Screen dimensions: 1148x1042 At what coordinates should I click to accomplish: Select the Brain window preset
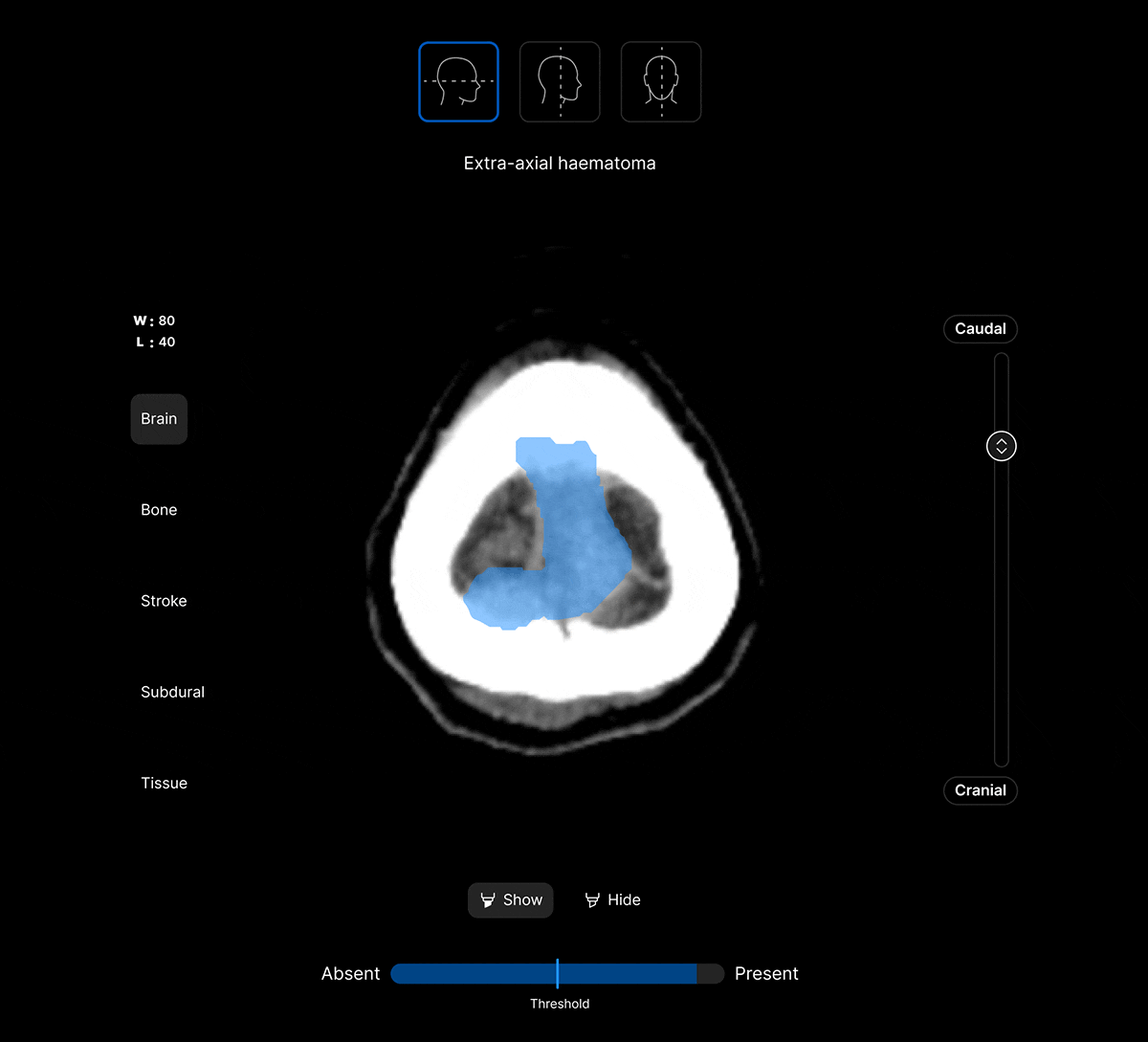pos(159,419)
